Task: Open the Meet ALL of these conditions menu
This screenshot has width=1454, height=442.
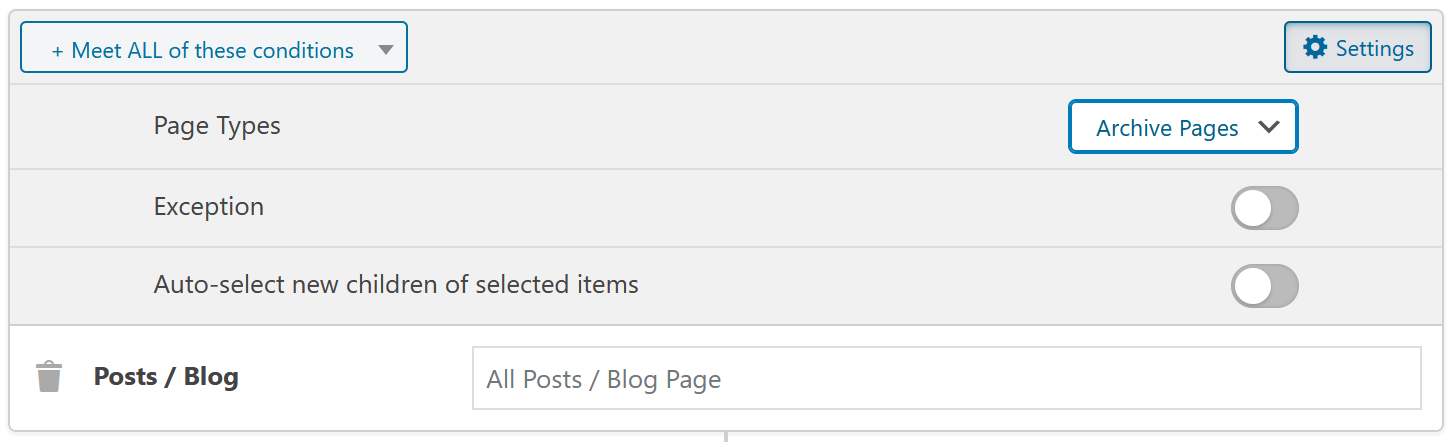Action: [x=214, y=48]
